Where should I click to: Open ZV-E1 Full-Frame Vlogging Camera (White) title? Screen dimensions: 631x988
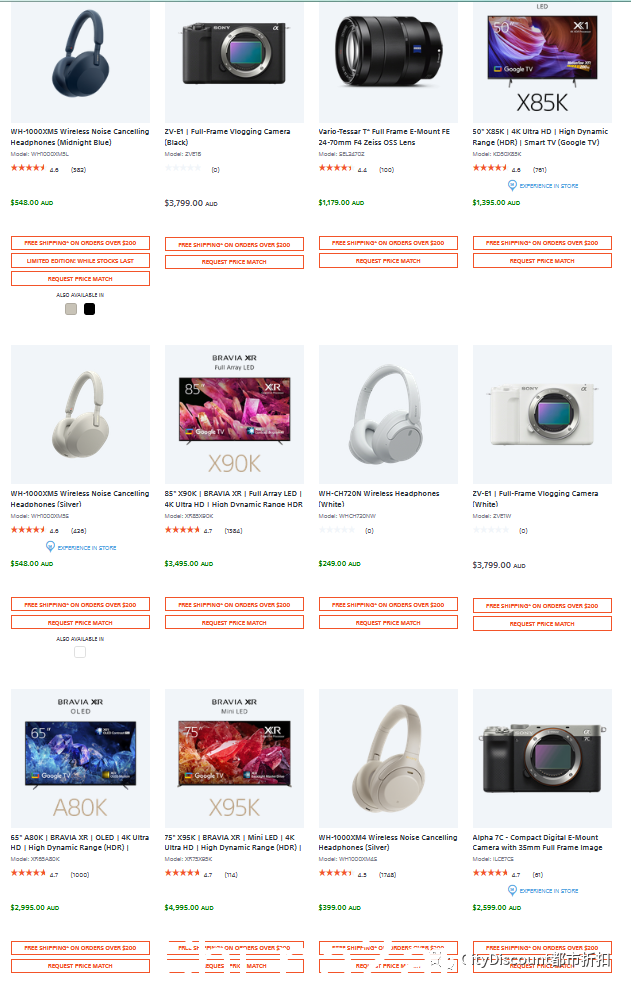click(x=535, y=499)
